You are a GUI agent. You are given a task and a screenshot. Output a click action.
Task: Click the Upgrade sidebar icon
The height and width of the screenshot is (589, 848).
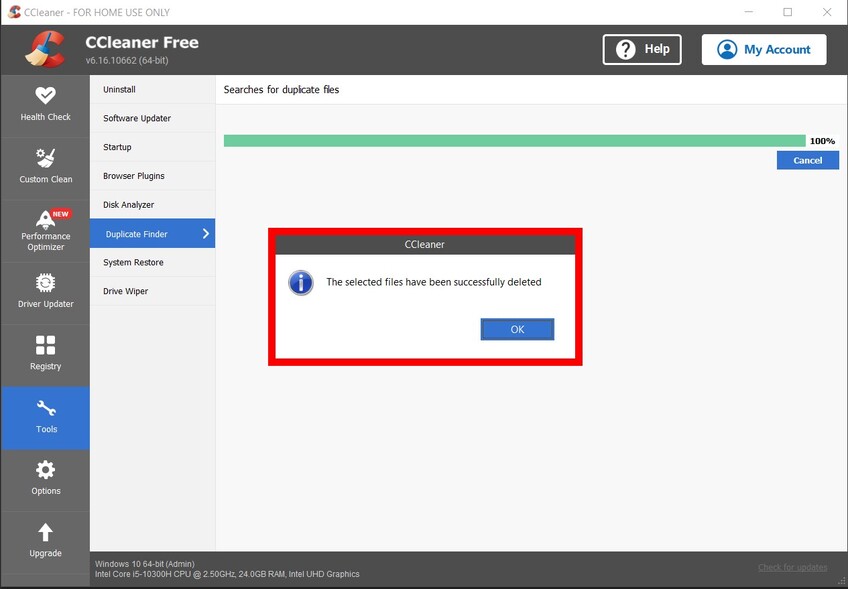(x=45, y=541)
